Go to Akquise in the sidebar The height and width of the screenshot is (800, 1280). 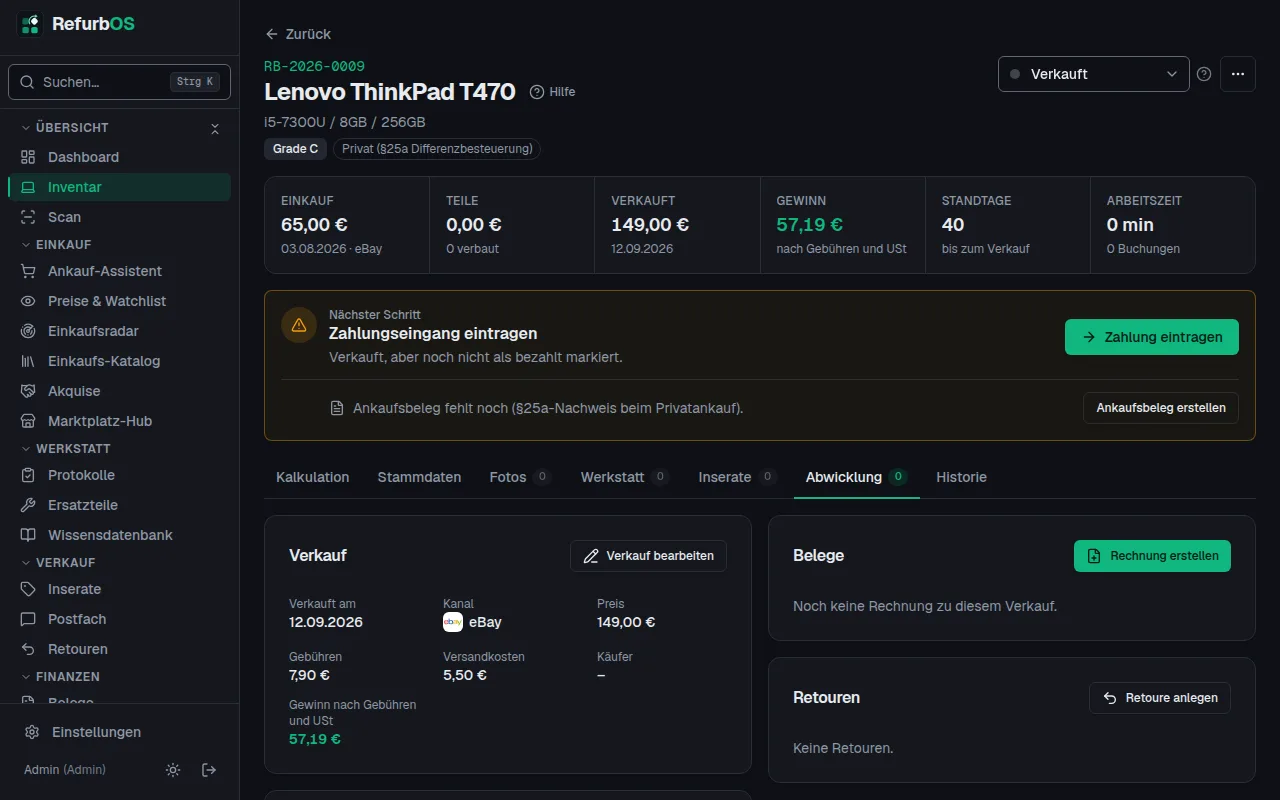[x=119, y=391]
